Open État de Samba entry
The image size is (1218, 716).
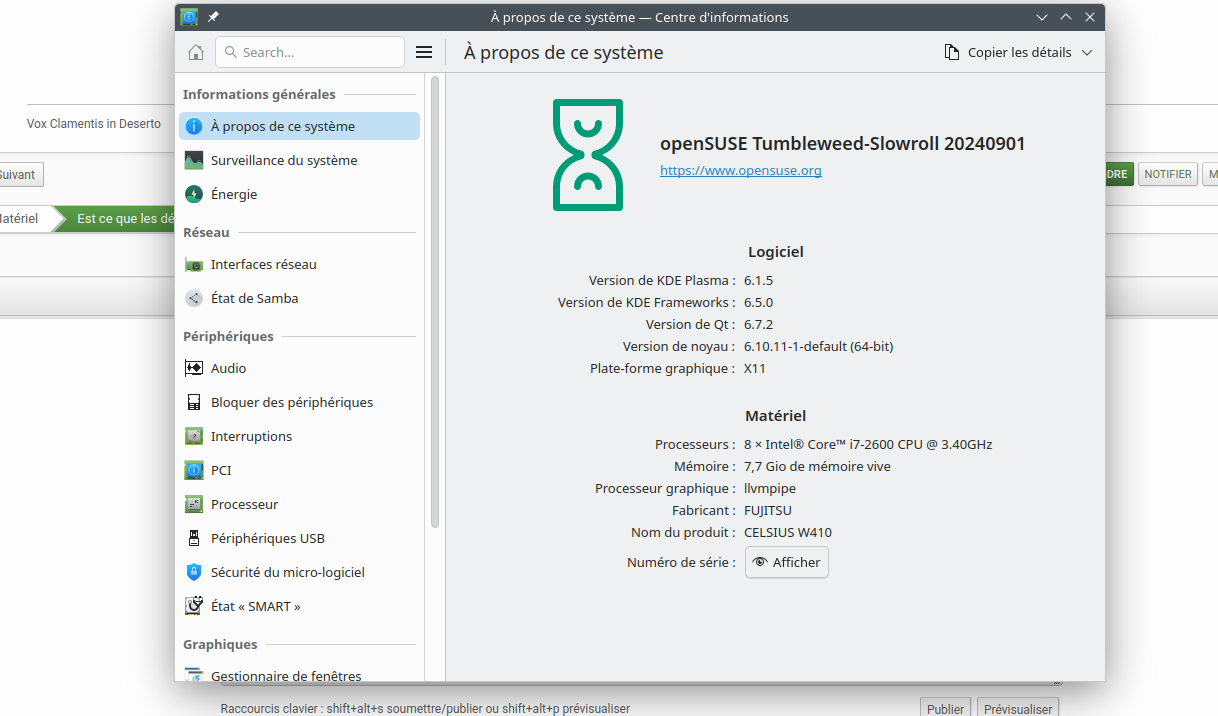(299, 298)
